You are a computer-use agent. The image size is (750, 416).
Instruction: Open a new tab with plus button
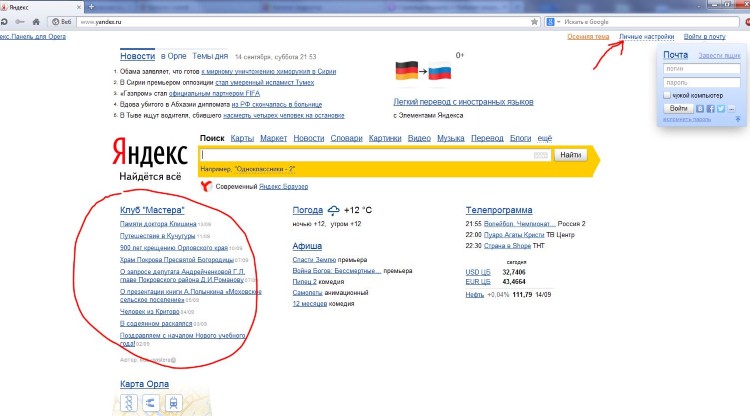click(91, 7)
